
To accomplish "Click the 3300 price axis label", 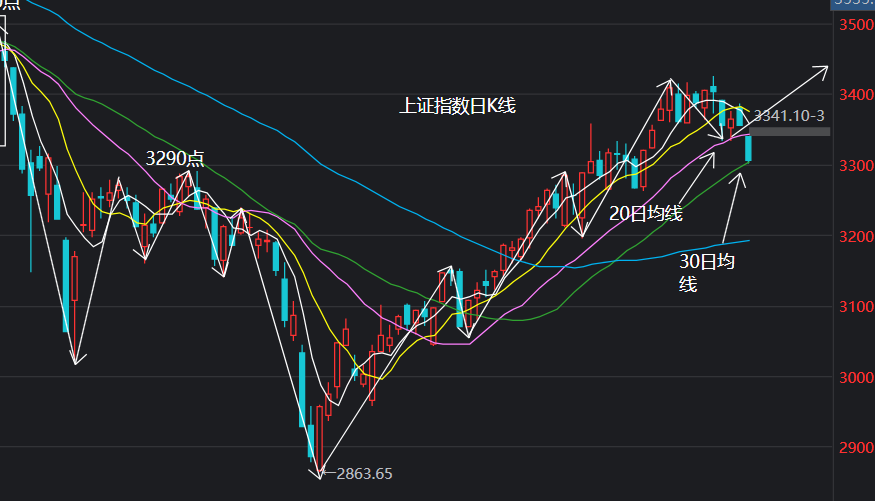I will coord(857,166).
